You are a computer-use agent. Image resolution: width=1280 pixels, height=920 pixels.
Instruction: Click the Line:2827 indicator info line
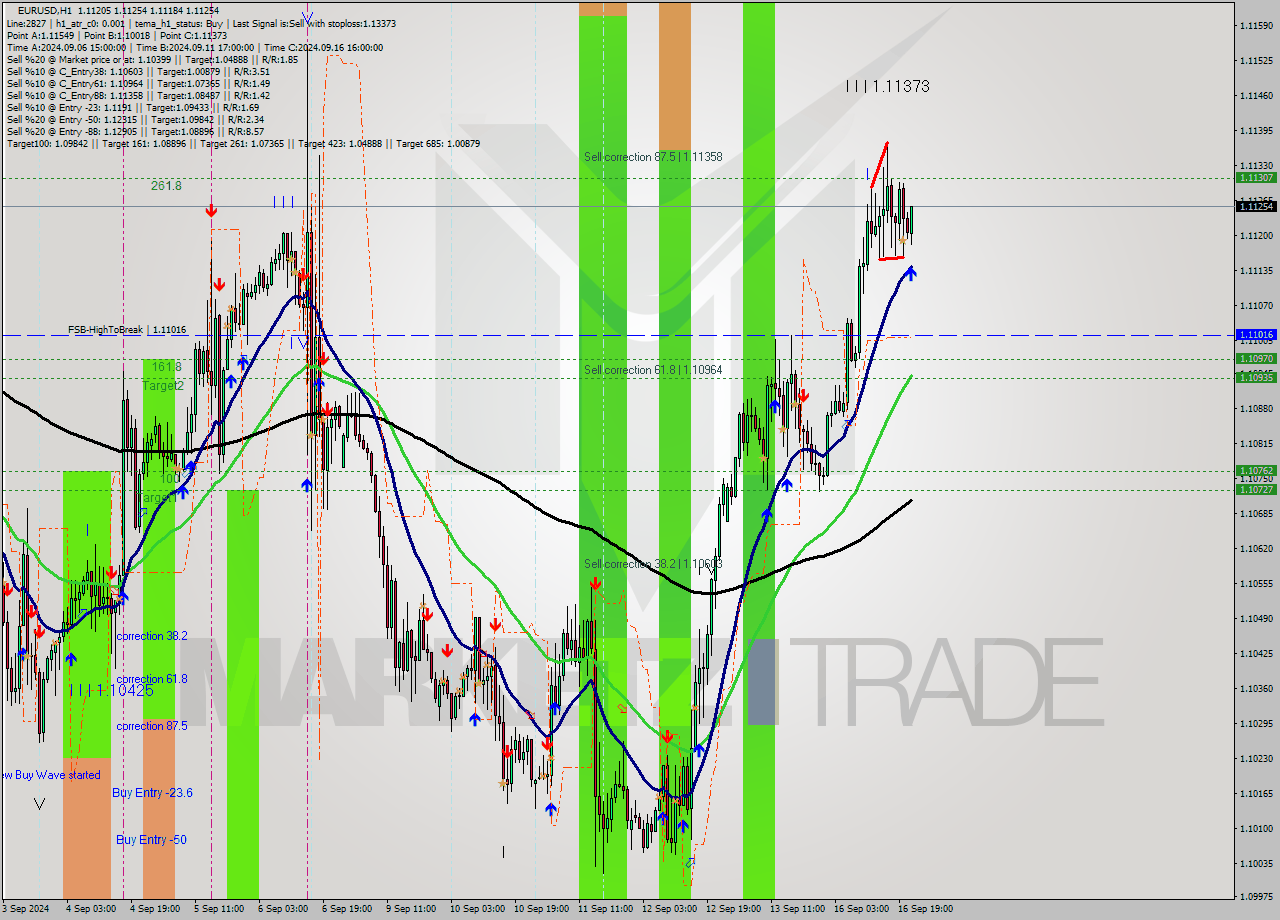point(201,23)
